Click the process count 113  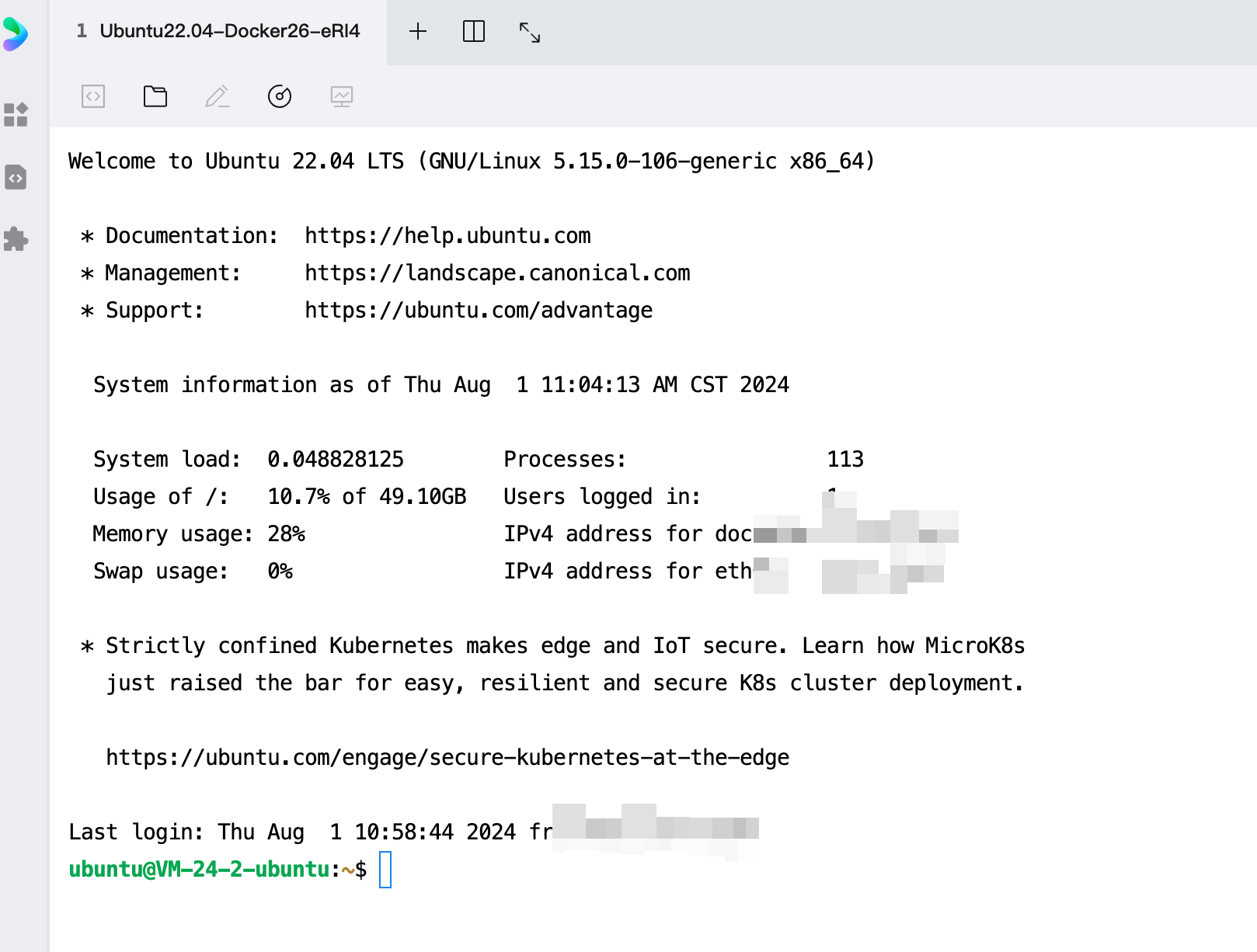(x=845, y=459)
